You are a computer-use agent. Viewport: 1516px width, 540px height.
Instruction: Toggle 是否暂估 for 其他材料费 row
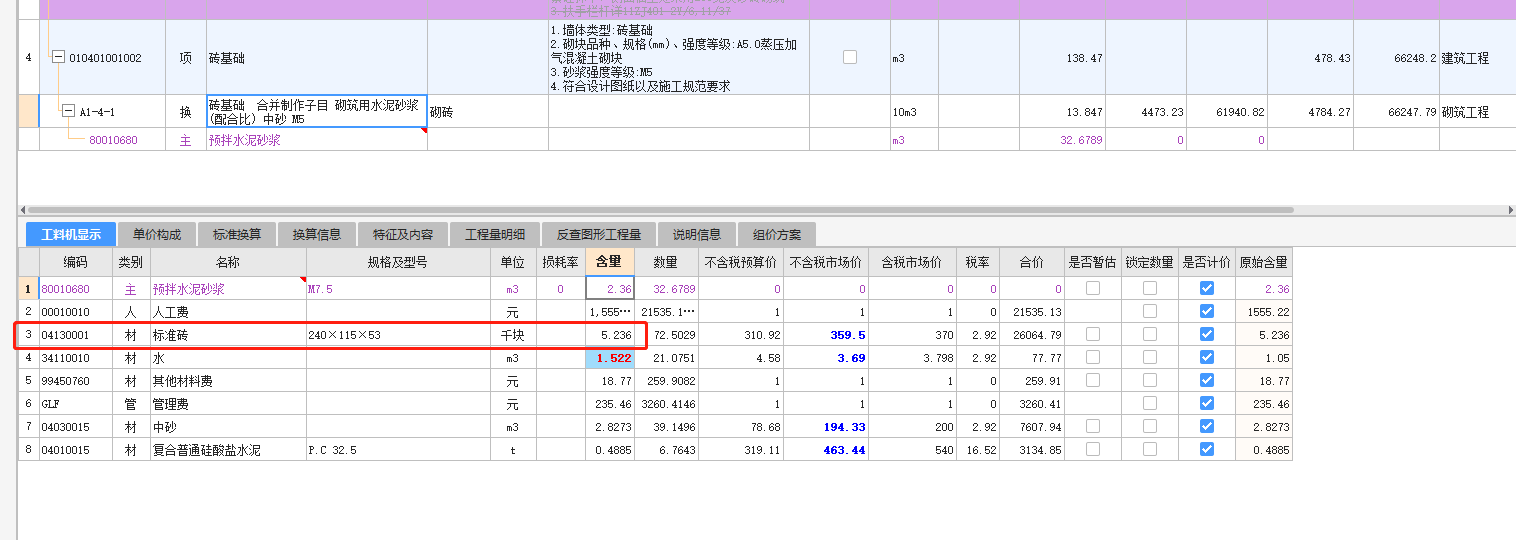(x=1093, y=380)
